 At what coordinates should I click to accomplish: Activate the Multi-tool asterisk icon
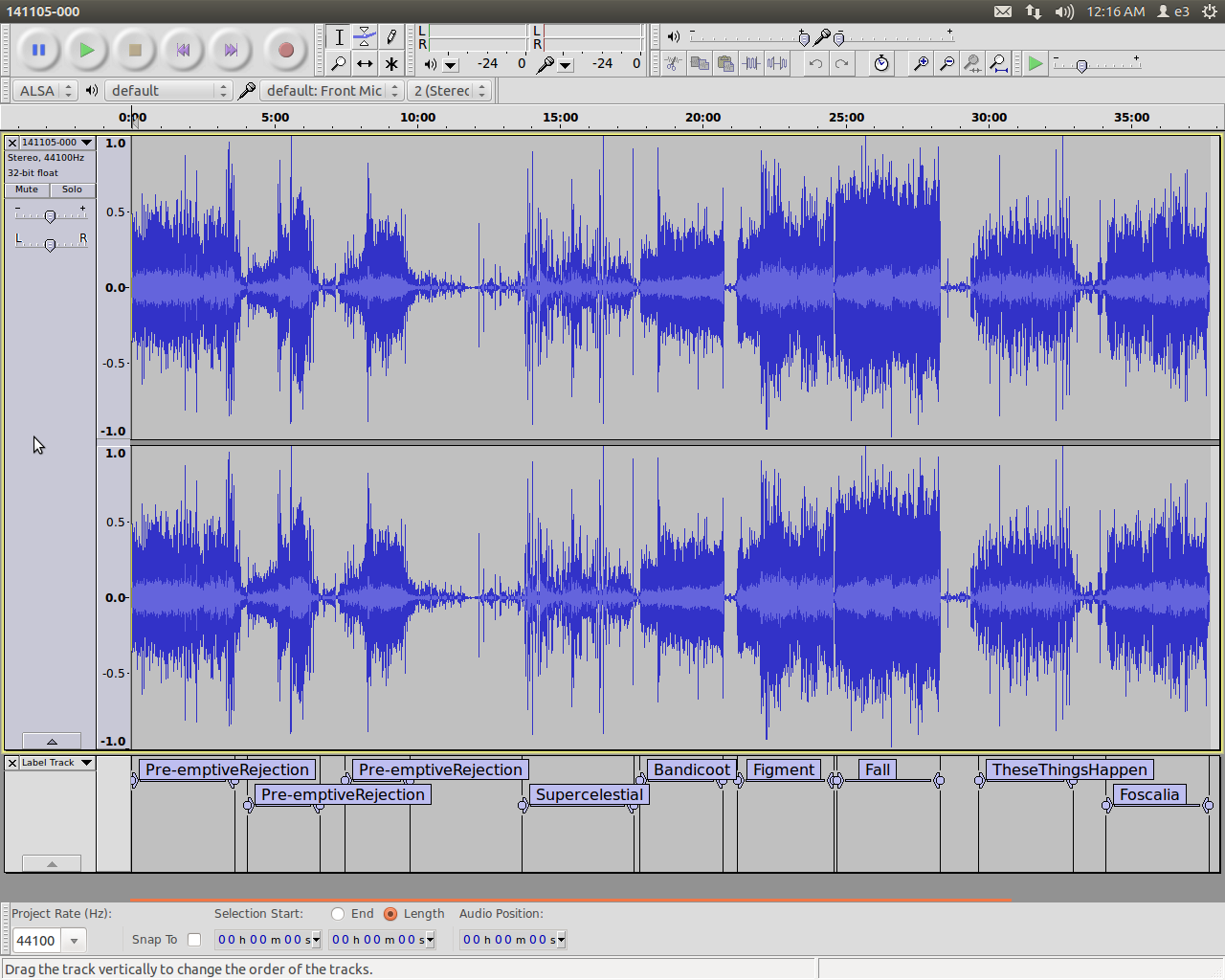[391, 64]
